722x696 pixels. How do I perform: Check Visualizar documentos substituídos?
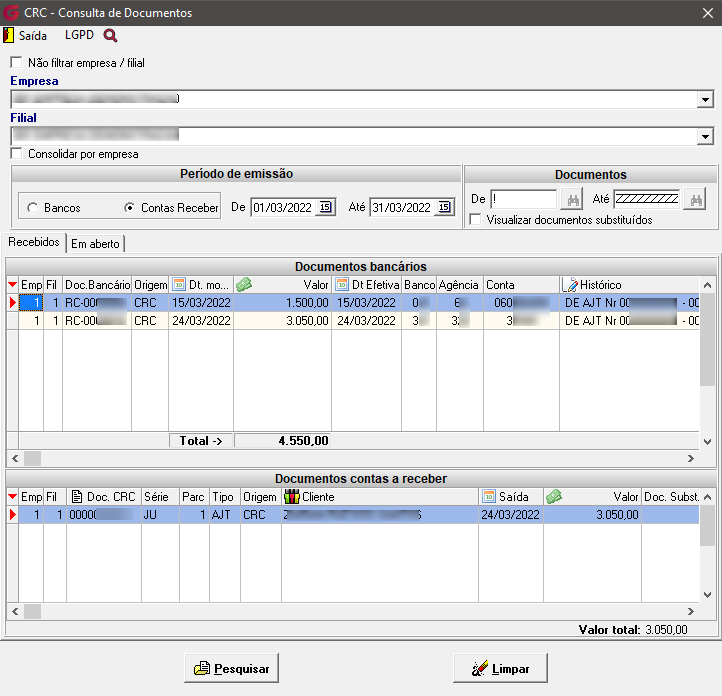click(475, 219)
